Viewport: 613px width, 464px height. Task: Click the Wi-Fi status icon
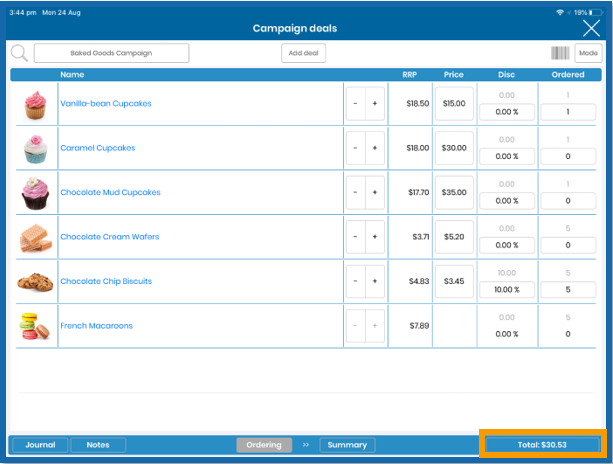[x=560, y=13]
